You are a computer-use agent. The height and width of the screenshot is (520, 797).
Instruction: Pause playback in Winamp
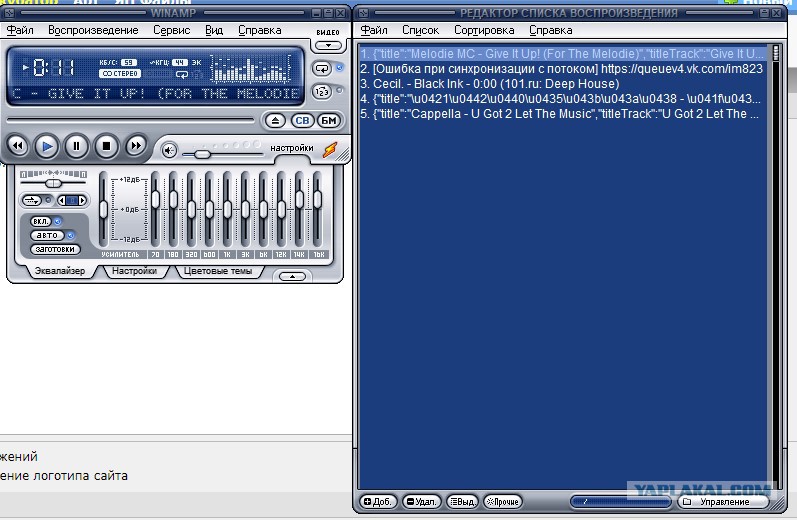tap(76, 146)
